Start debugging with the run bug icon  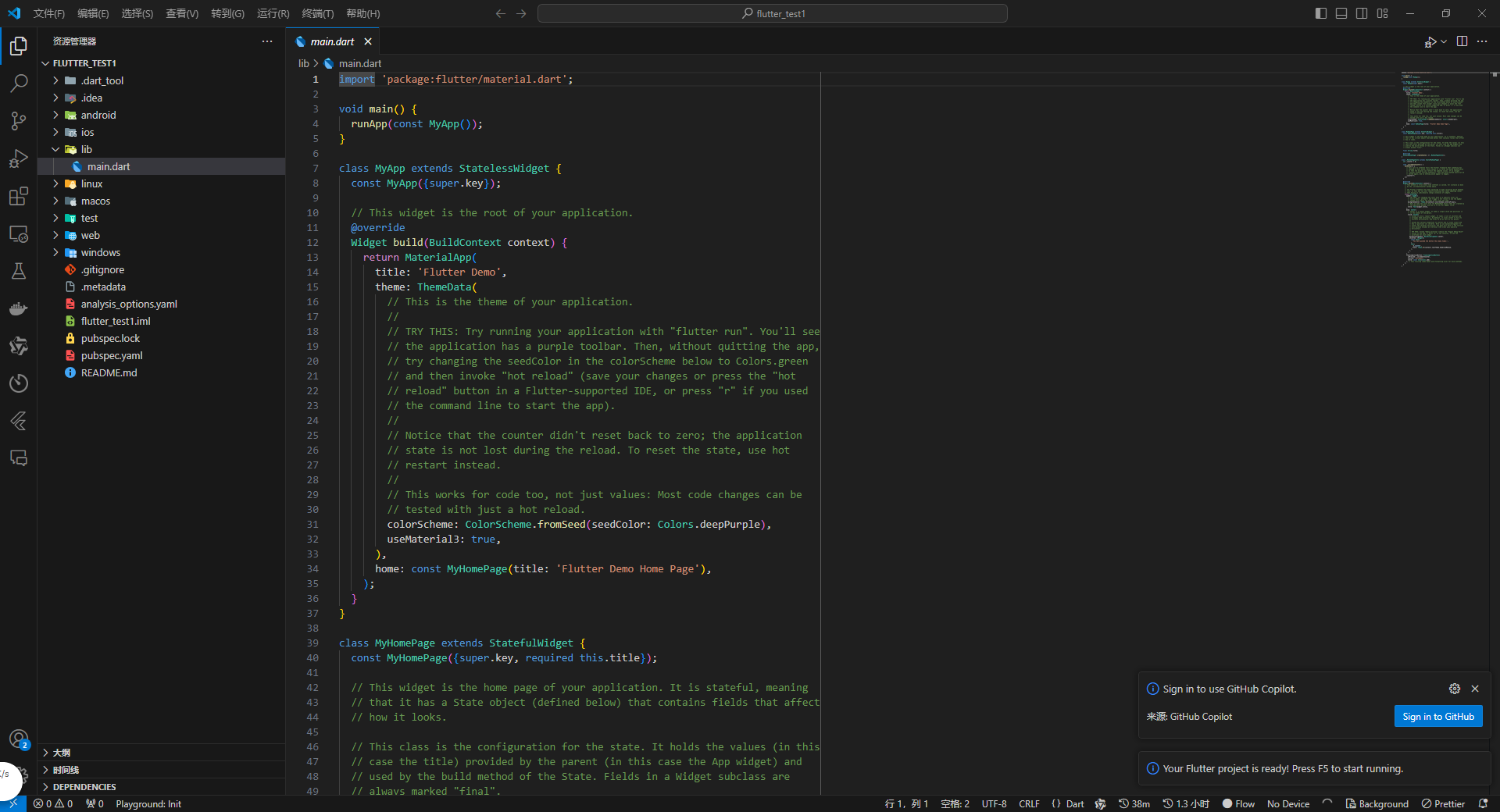coord(1430,41)
